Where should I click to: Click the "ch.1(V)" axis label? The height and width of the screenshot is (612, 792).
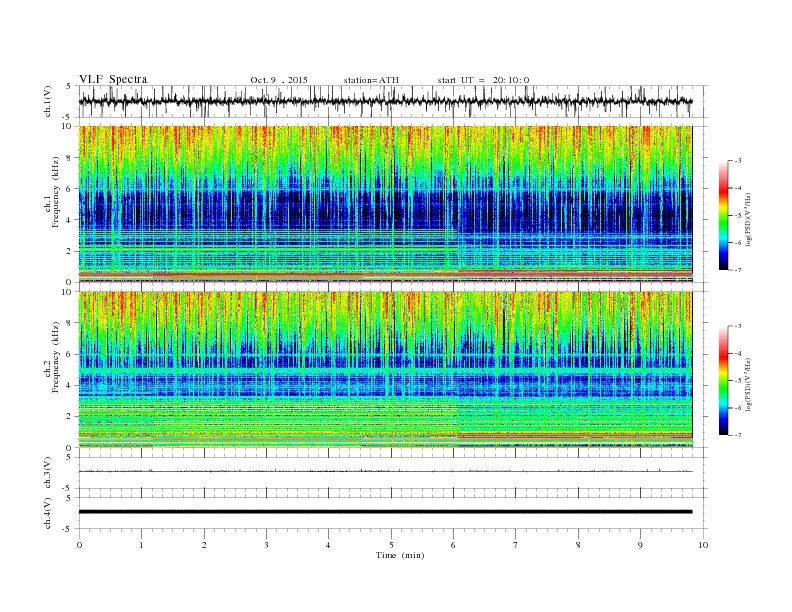48,101
